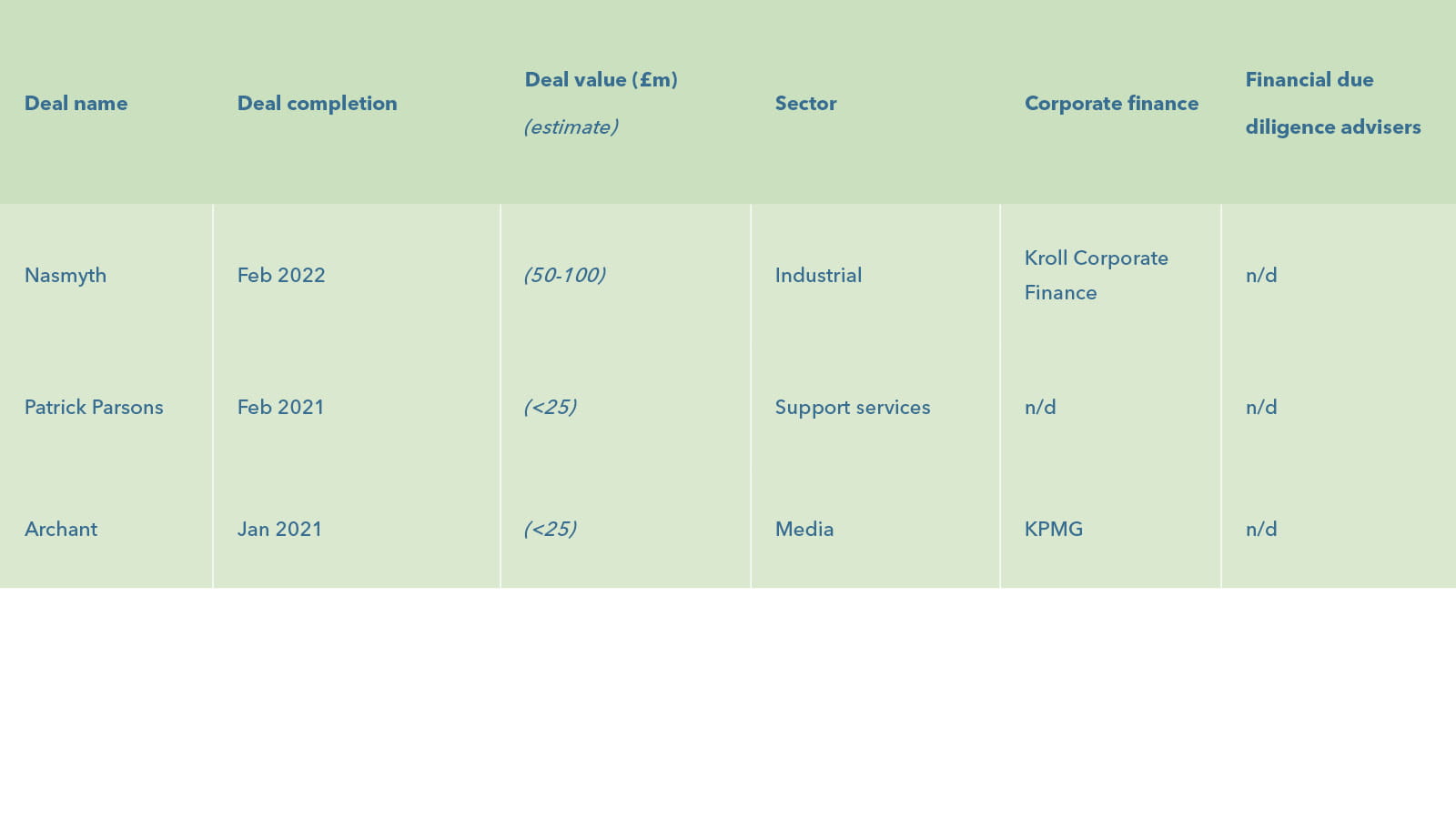Click the KPMG corporate finance cell

coord(1054,530)
